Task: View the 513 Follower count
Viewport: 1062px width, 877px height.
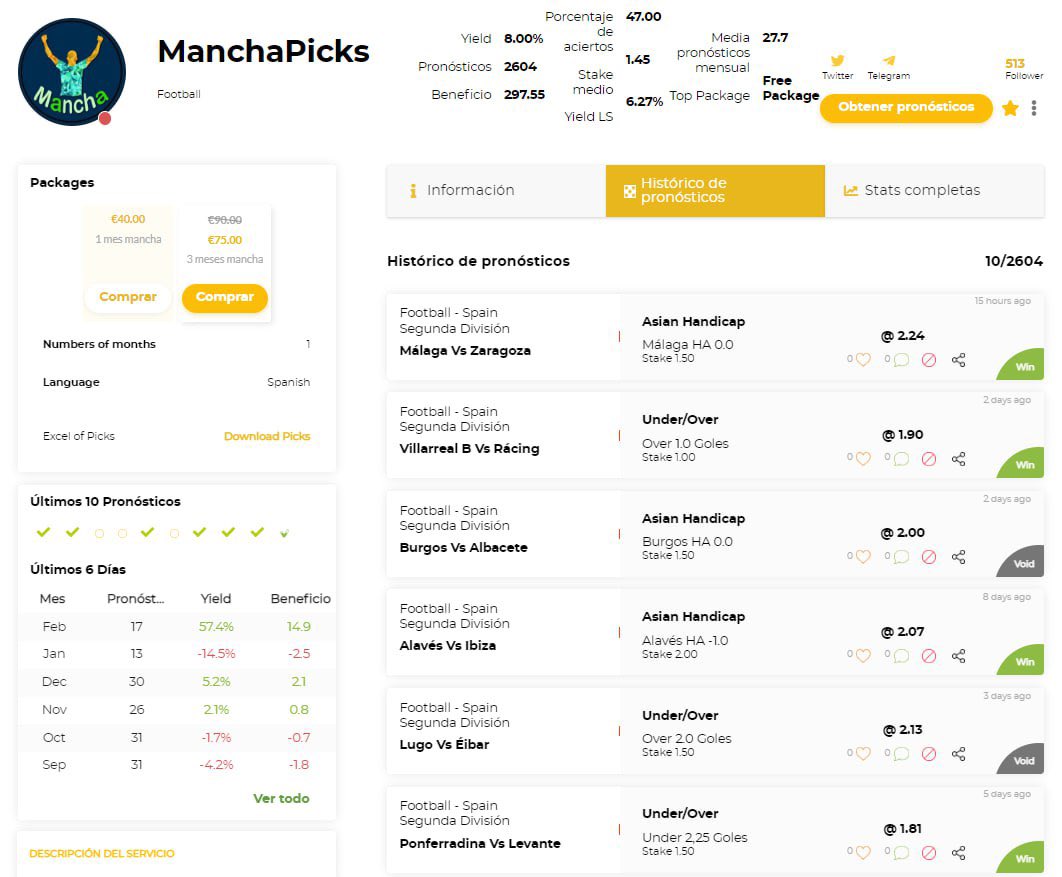Action: click(1023, 68)
